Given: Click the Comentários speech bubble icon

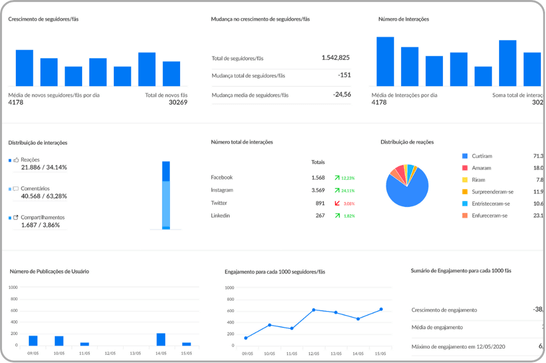Looking at the screenshot, I should coord(16,189).
